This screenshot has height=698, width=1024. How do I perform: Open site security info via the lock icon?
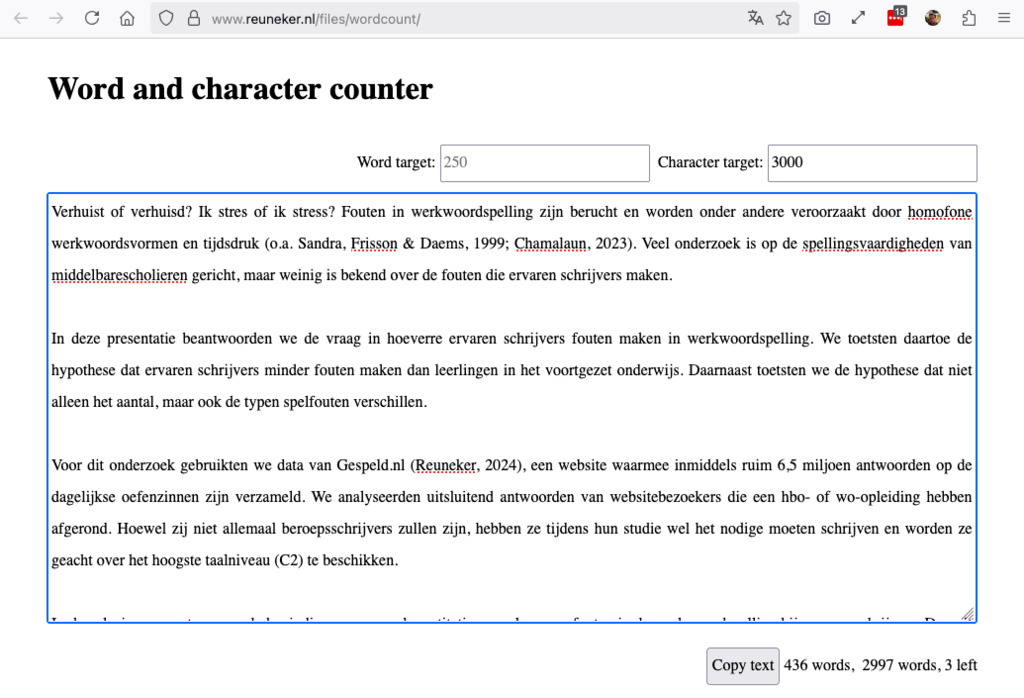pyautogui.click(x=194, y=17)
